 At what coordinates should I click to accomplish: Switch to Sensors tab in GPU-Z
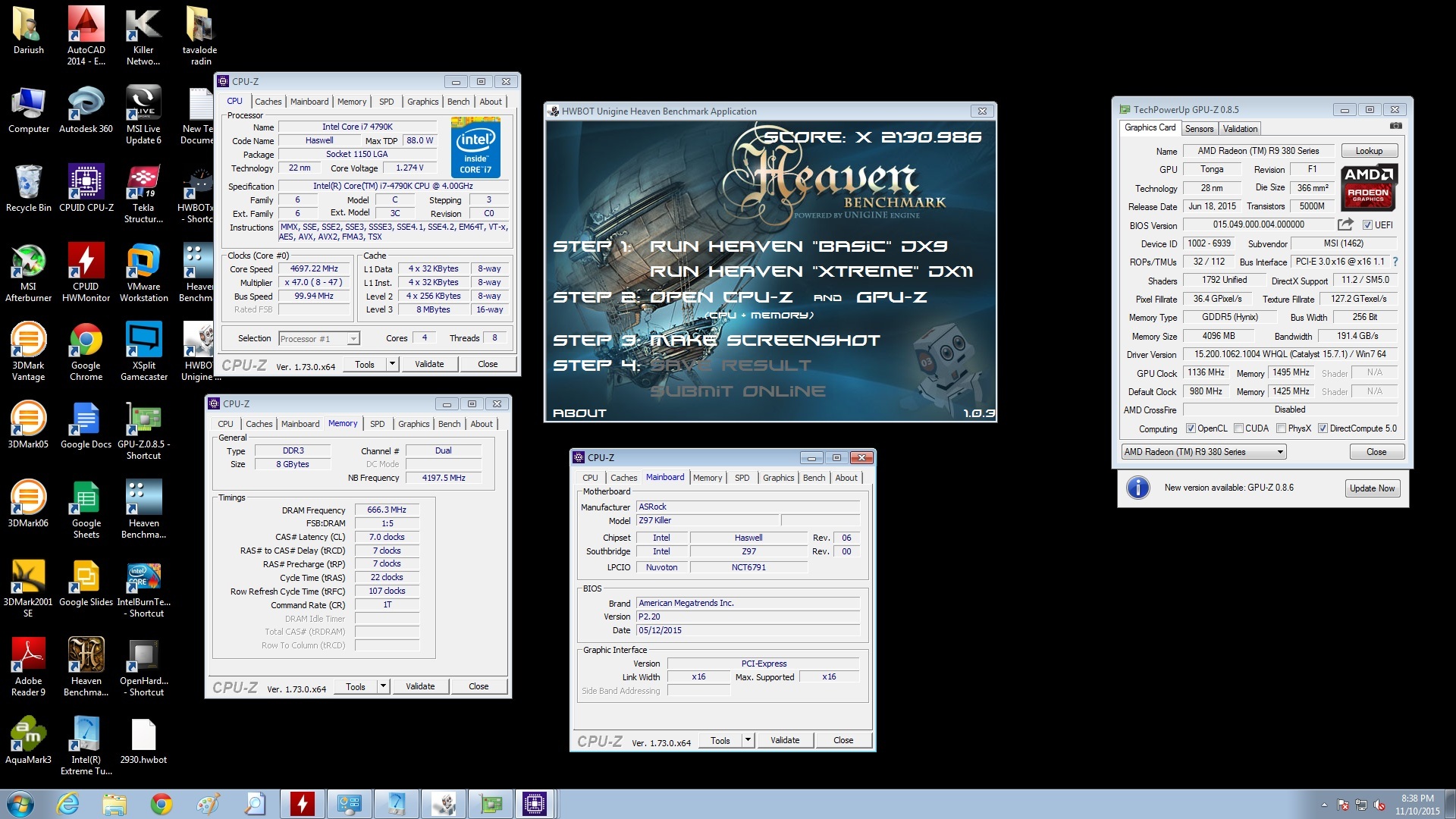1199,129
